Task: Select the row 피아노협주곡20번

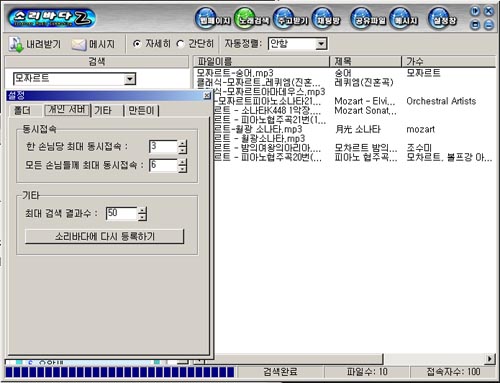Action: (x=268, y=157)
